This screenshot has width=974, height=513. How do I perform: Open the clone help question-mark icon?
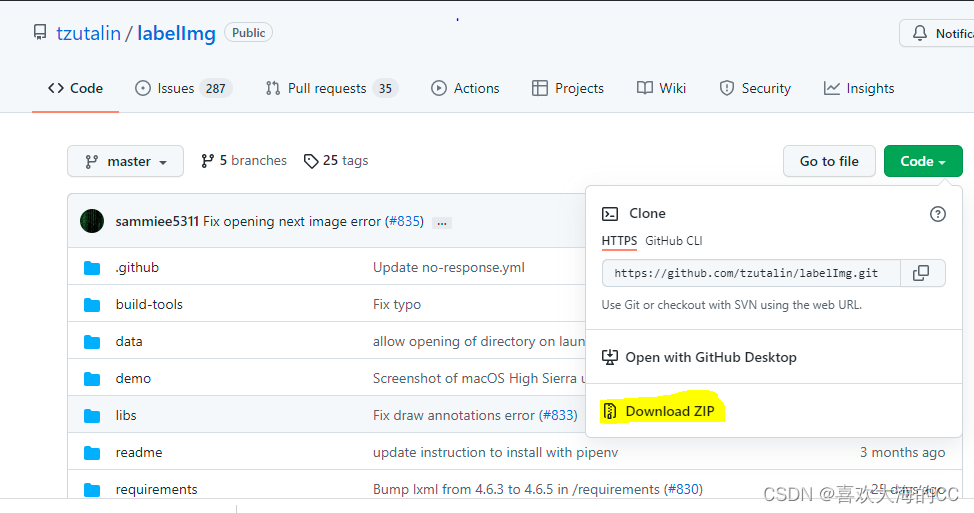(937, 214)
